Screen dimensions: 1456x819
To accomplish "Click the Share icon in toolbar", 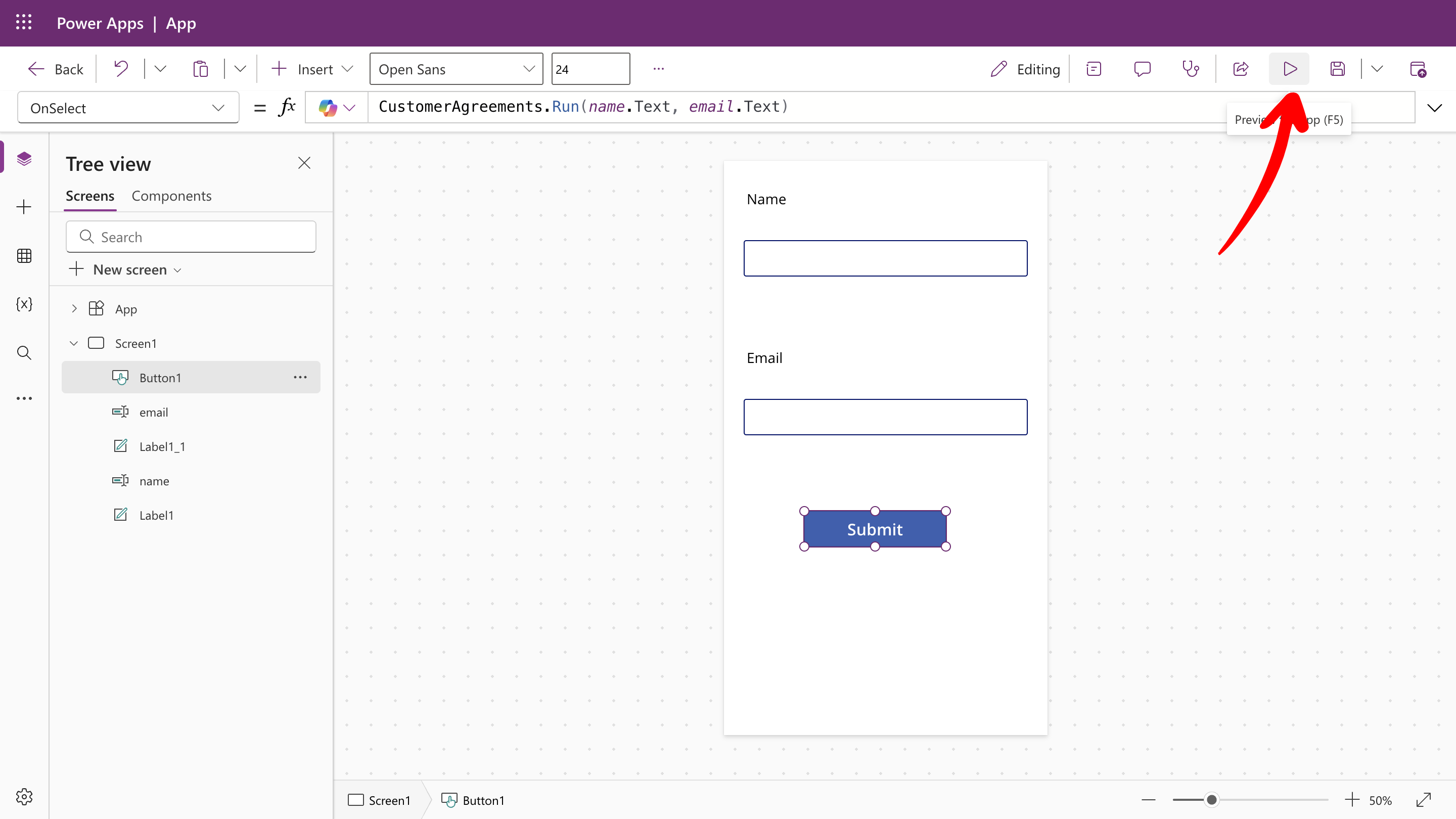I will point(1240,69).
